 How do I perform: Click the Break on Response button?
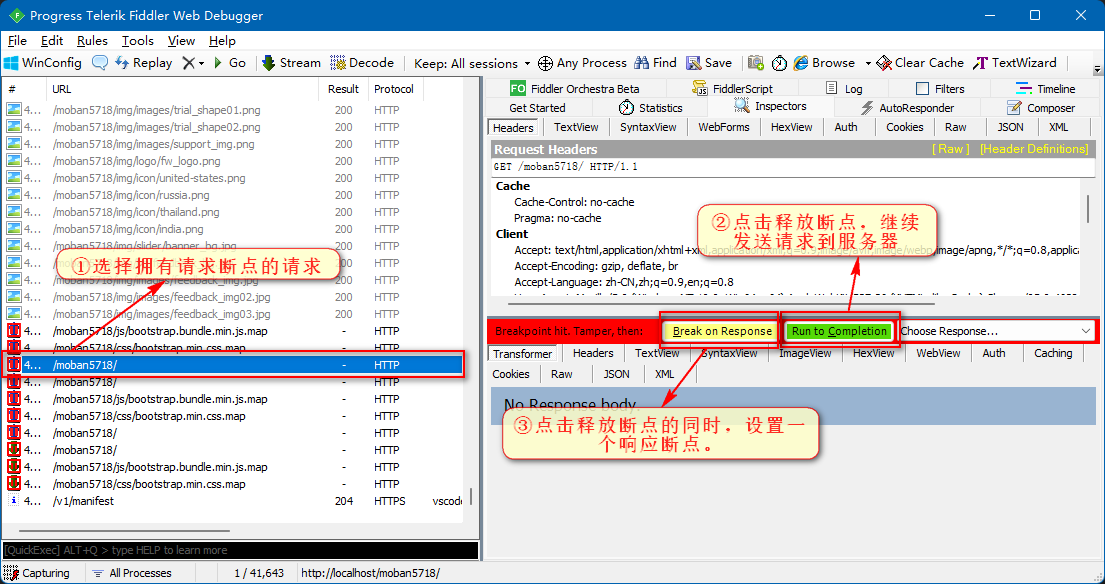tap(722, 331)
